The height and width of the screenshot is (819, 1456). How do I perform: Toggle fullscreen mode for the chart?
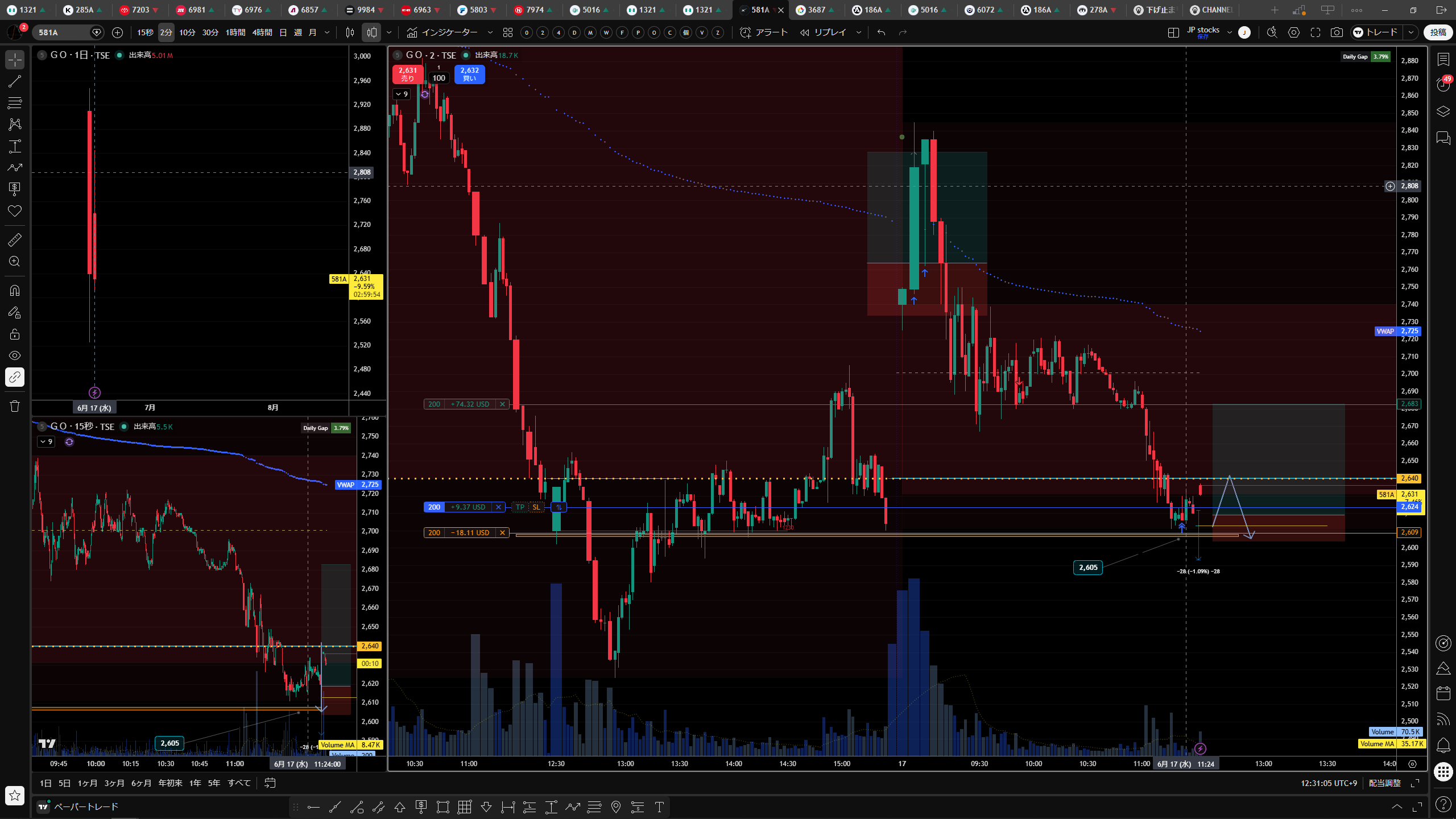click(x=1316, y=32)
